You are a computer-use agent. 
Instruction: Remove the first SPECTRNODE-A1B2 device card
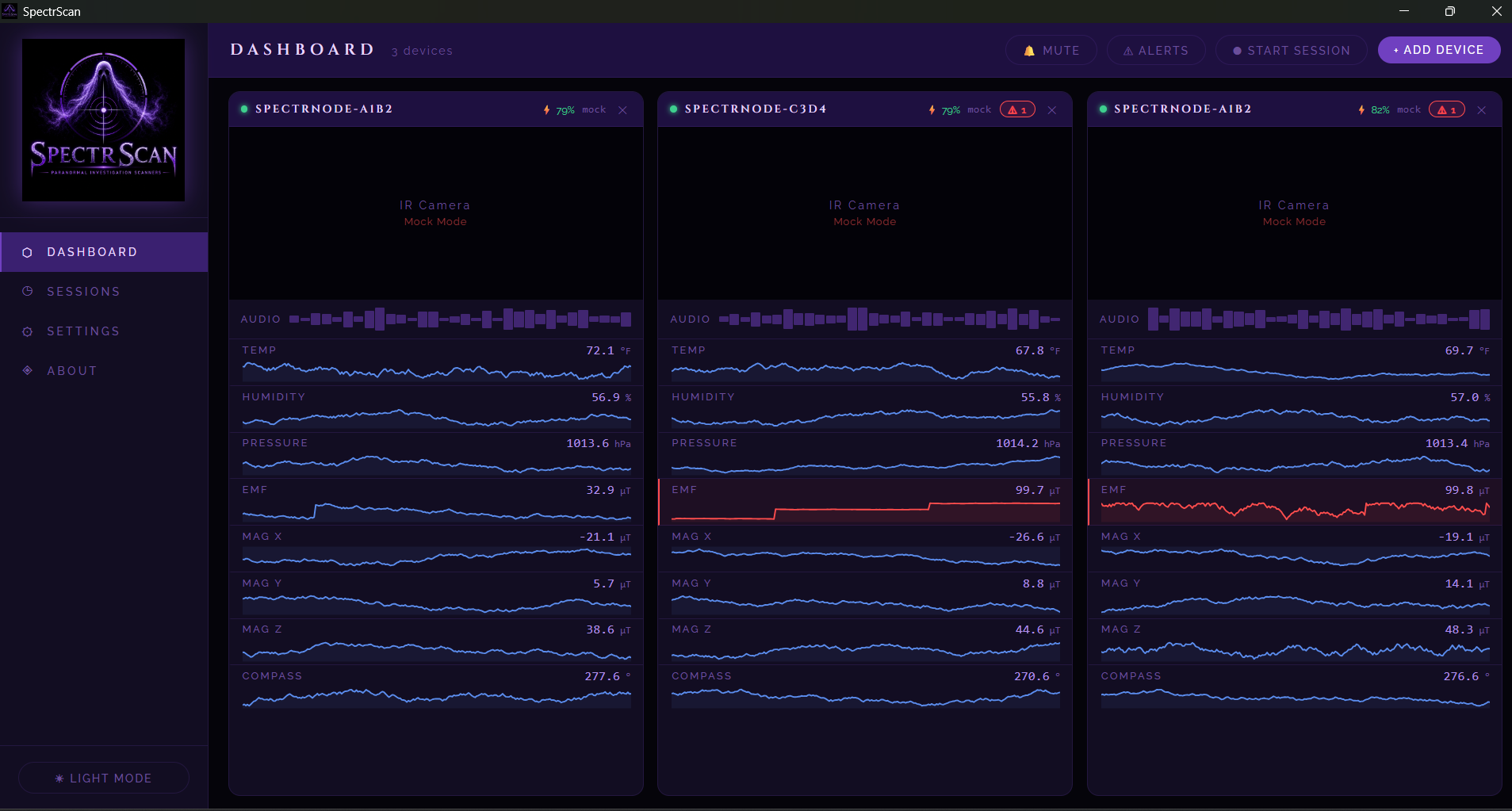[x=622, y=110]
